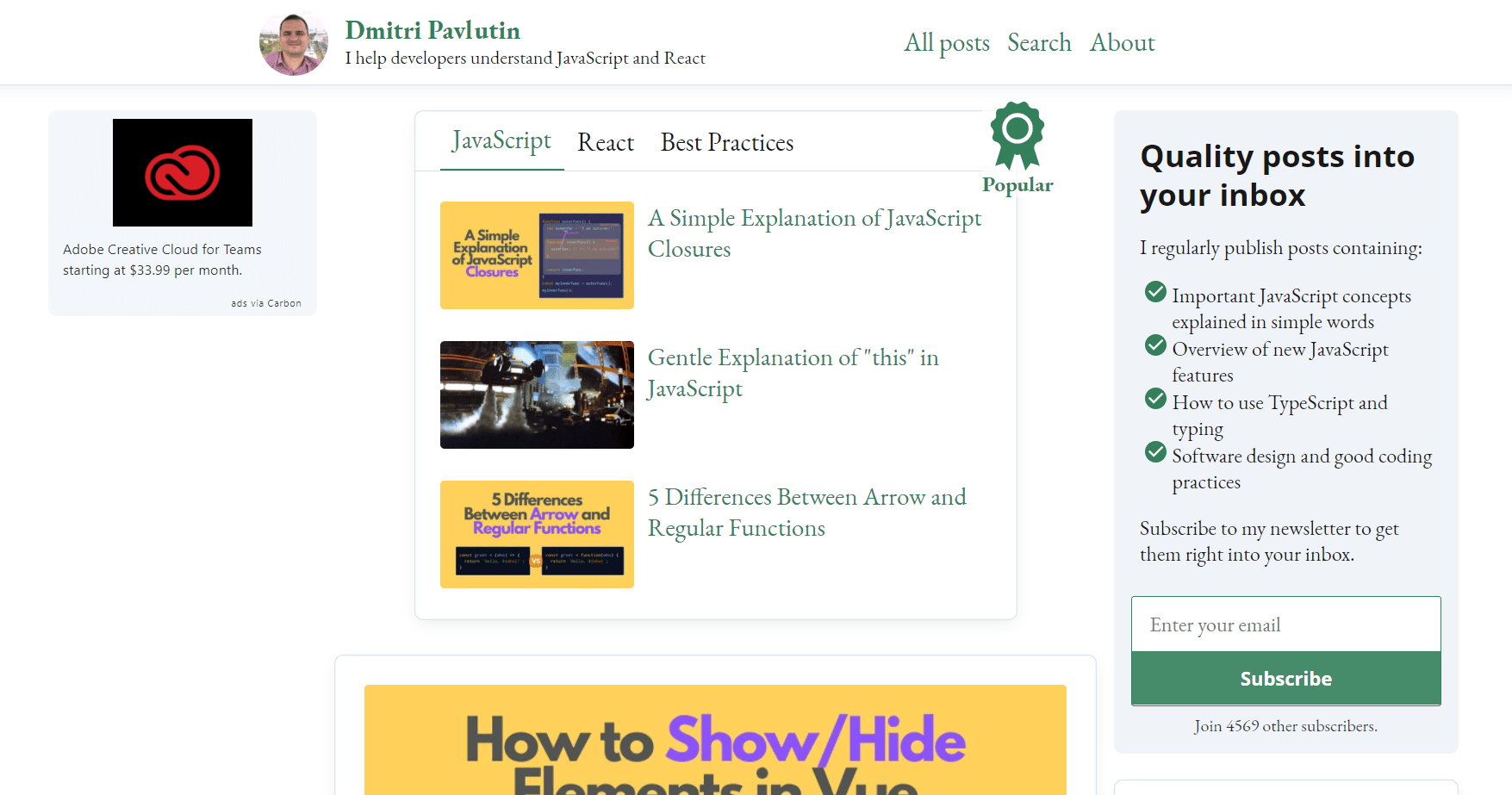Click the Subscribe button
This screenshot has width=1512, height=795.
pos(1285,679)
